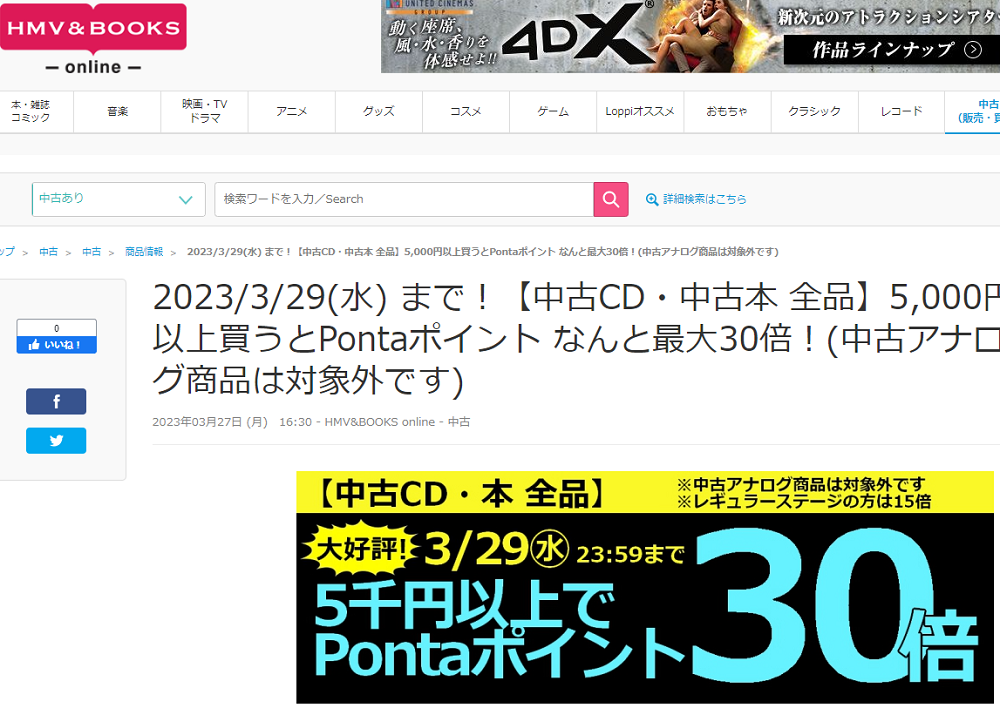Open the アニメ navigation tab
The height and width of the screenshot is (708, 1000).
(x=291, y=112)
